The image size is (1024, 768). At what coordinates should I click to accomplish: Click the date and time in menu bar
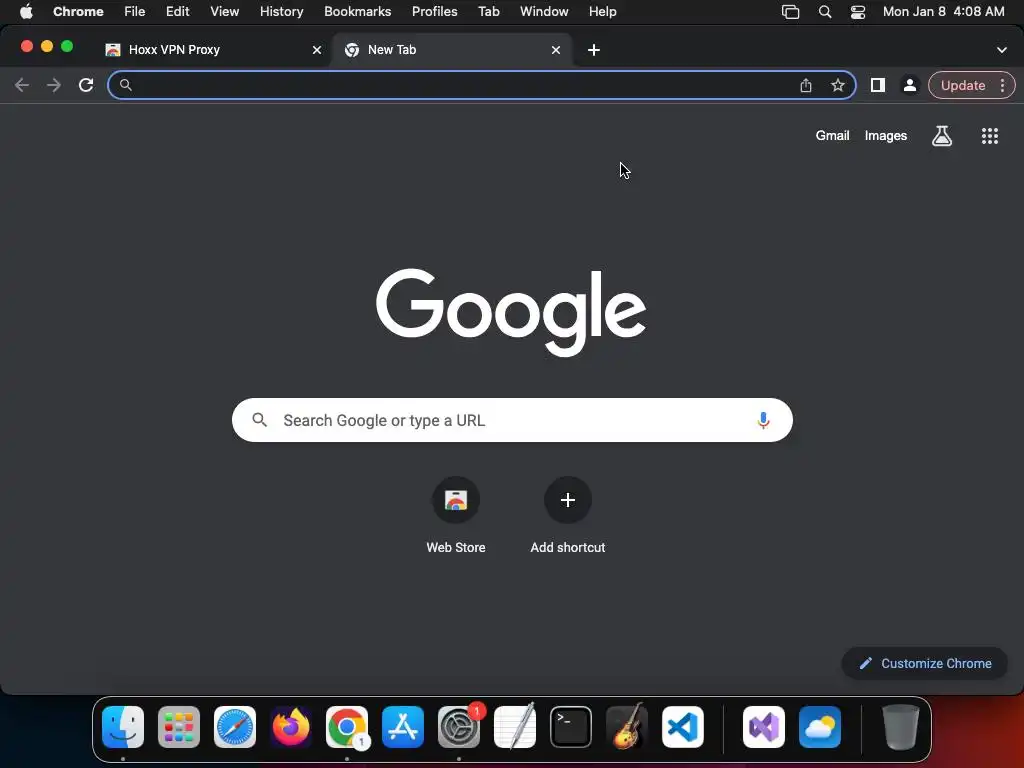943,12
